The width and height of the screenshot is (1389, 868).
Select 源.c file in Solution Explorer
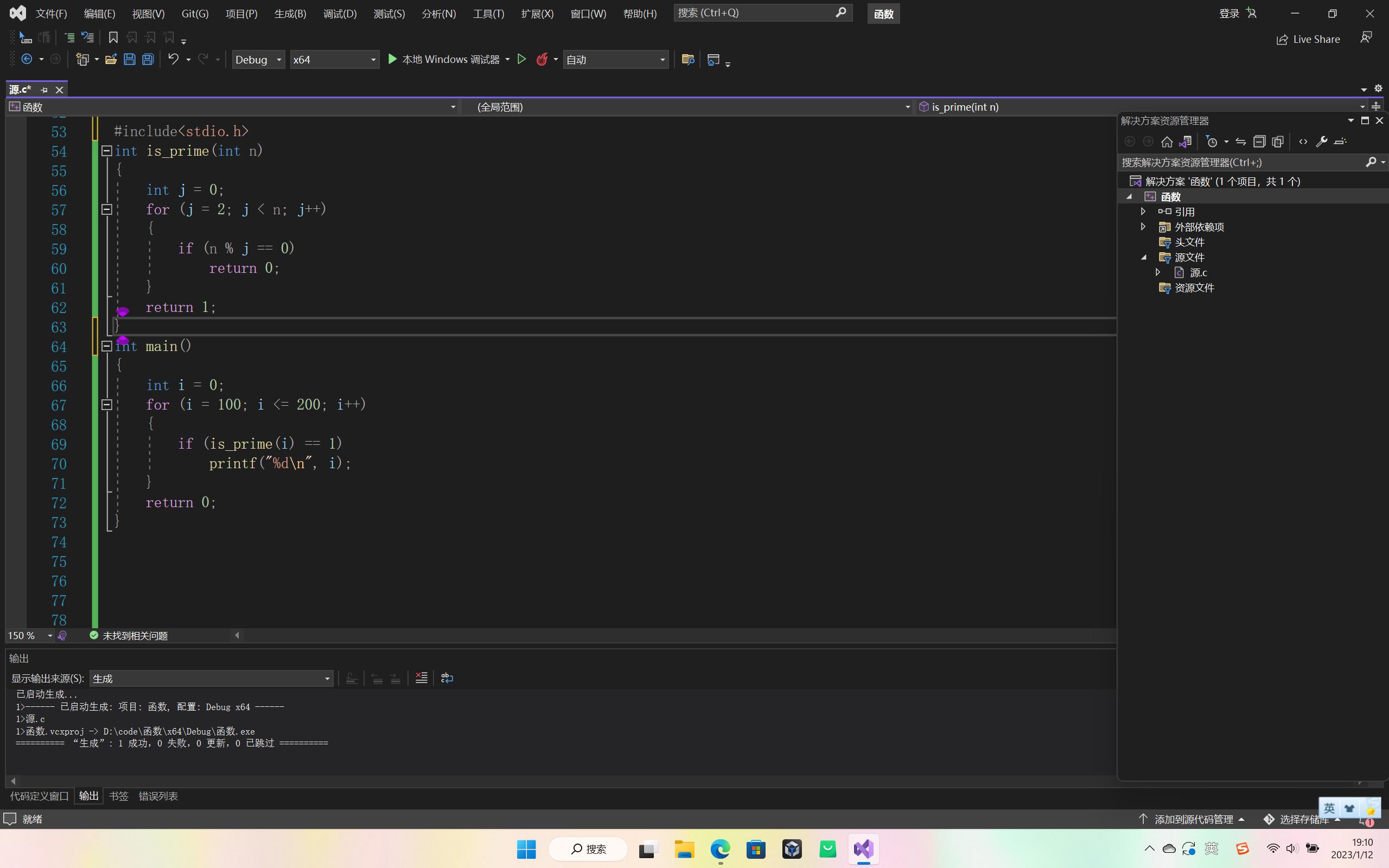[1198, 273]
